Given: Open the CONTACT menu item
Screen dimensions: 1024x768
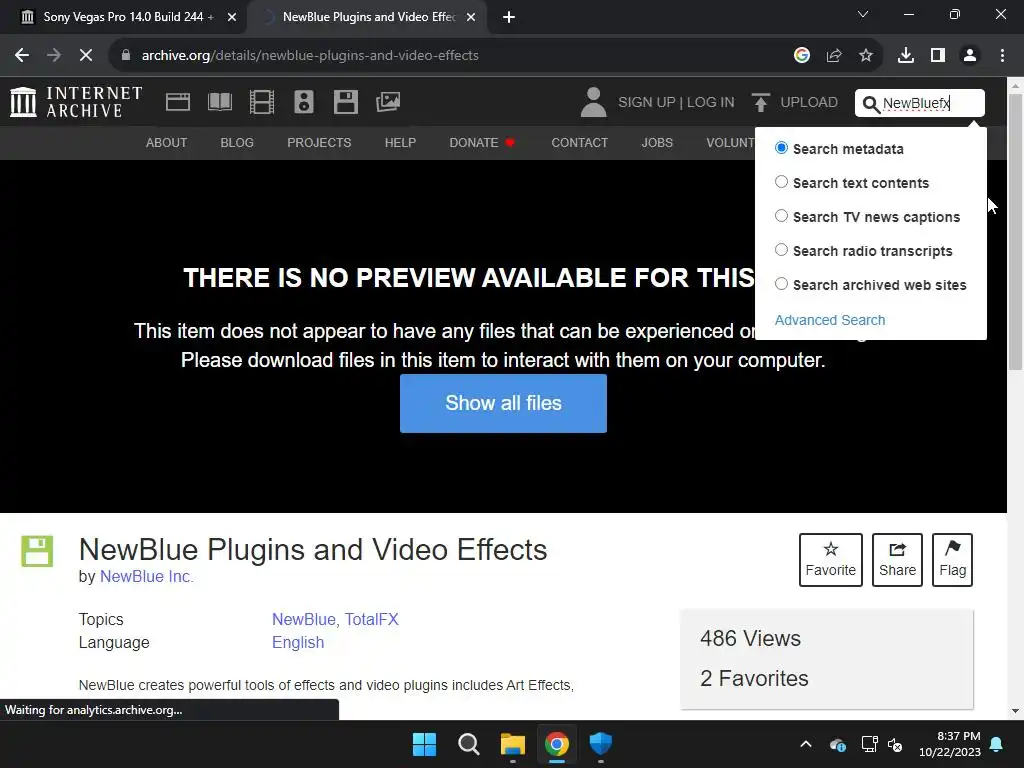Looking at the screenshot, I should [x=579, y=142].
